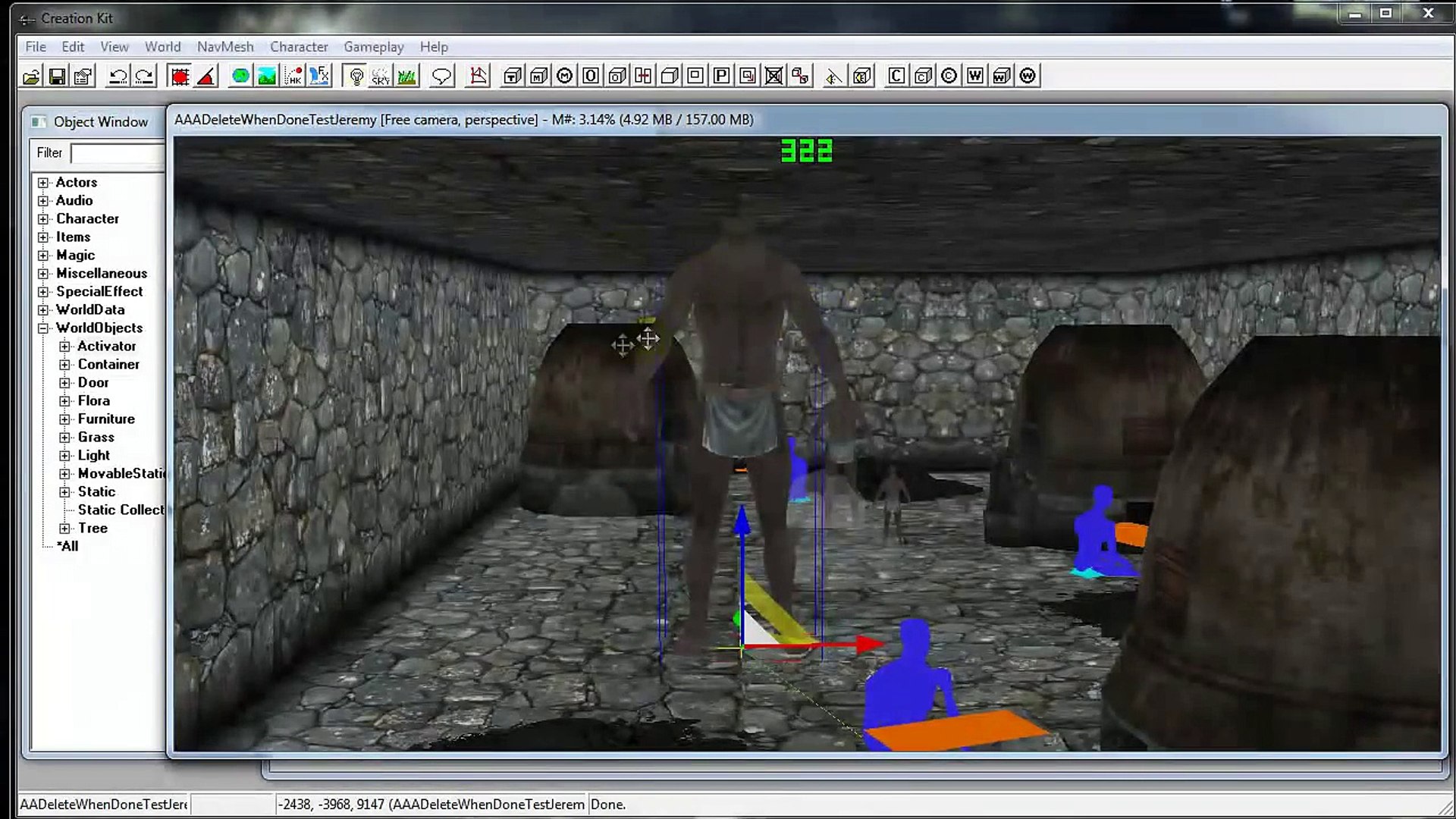The image size is (1456, 819).
Task: Click the boxed P icon
Action: (x=721, y=76)
